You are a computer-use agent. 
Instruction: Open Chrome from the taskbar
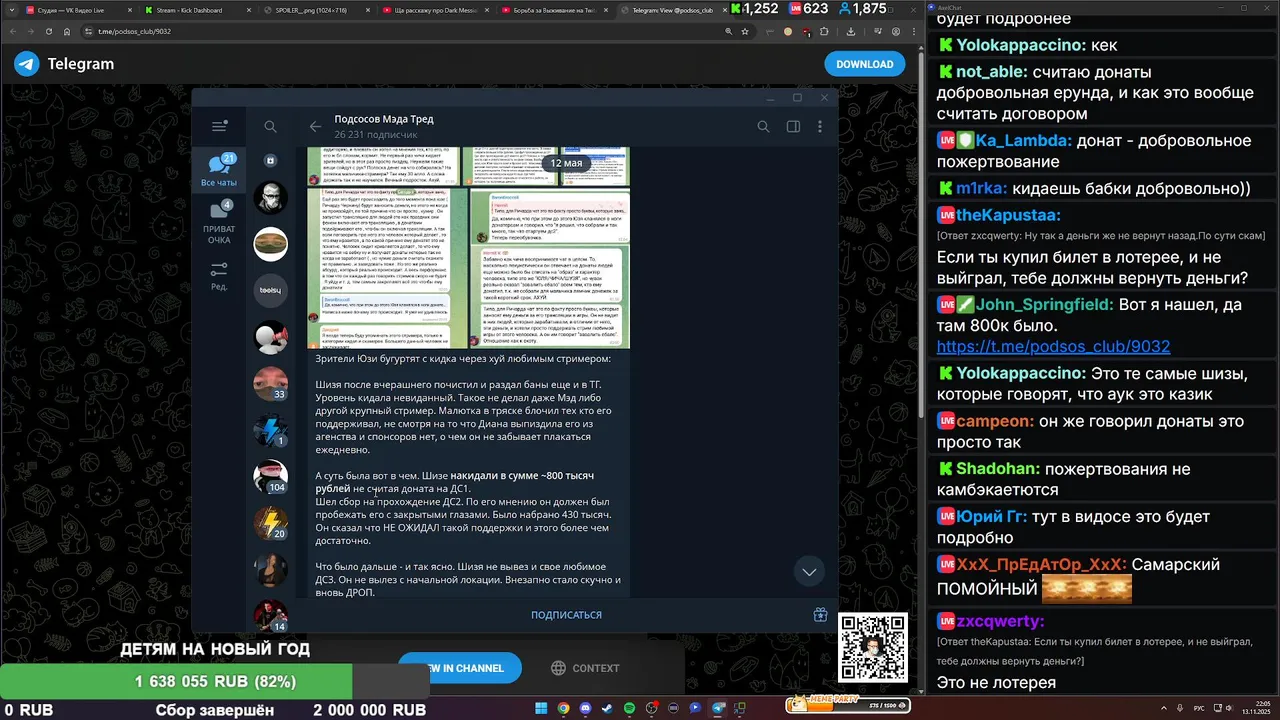(x=564, y=708)
